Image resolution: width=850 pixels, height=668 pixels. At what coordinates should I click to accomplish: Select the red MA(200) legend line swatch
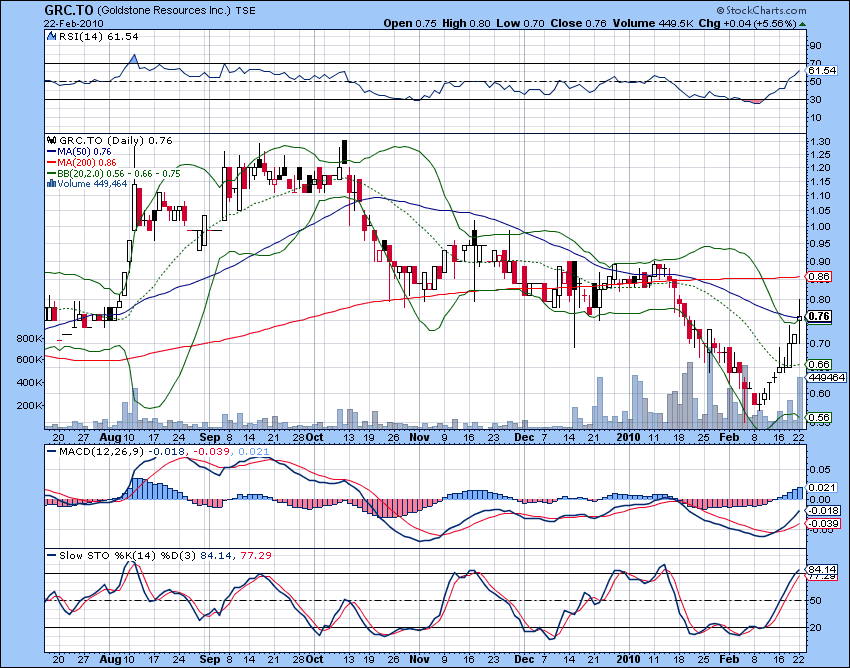[52, 163]
